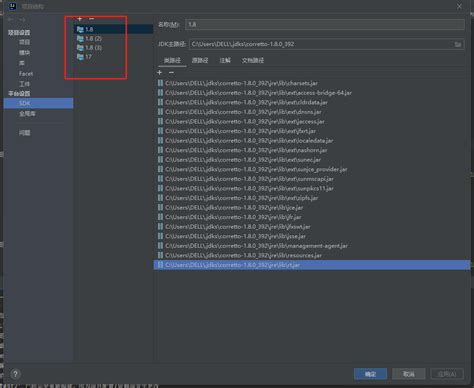Browse for the JDK home path folder
This screenshot has width=474, height=388.
pyautogui.click(x=458, y=44)
